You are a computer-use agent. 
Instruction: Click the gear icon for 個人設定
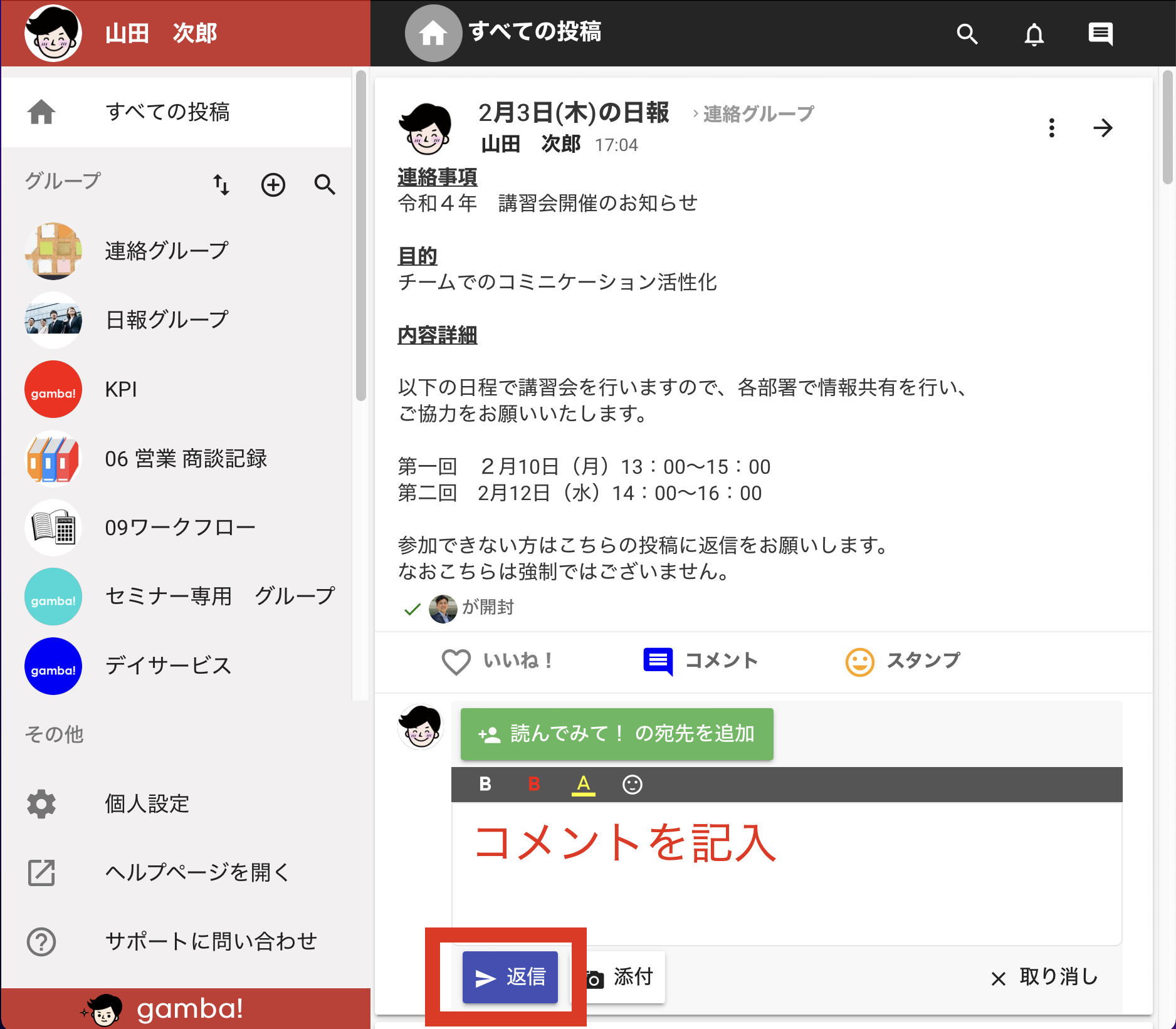click(x=41, y=804)
